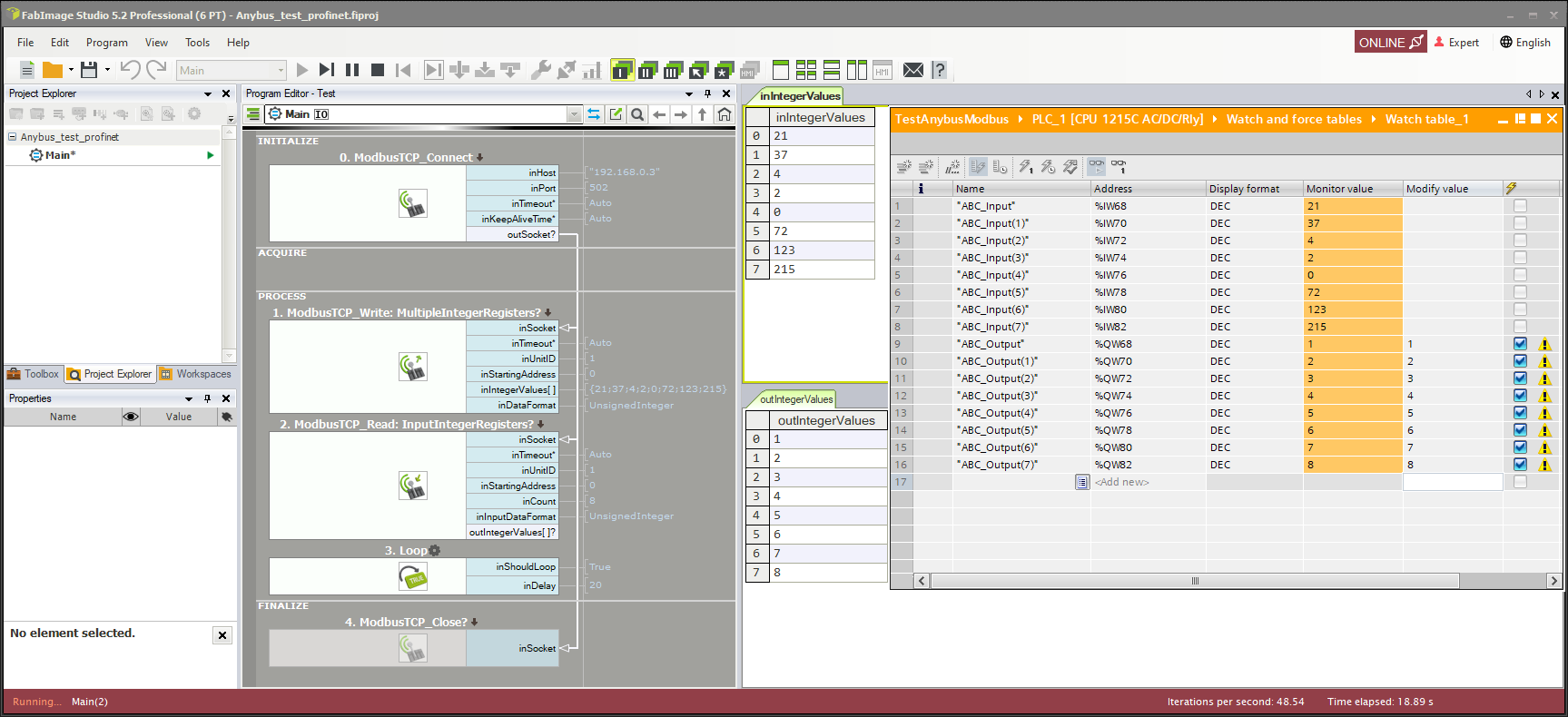Click Modify once lightning icon in watch table

coord(1026,167)
